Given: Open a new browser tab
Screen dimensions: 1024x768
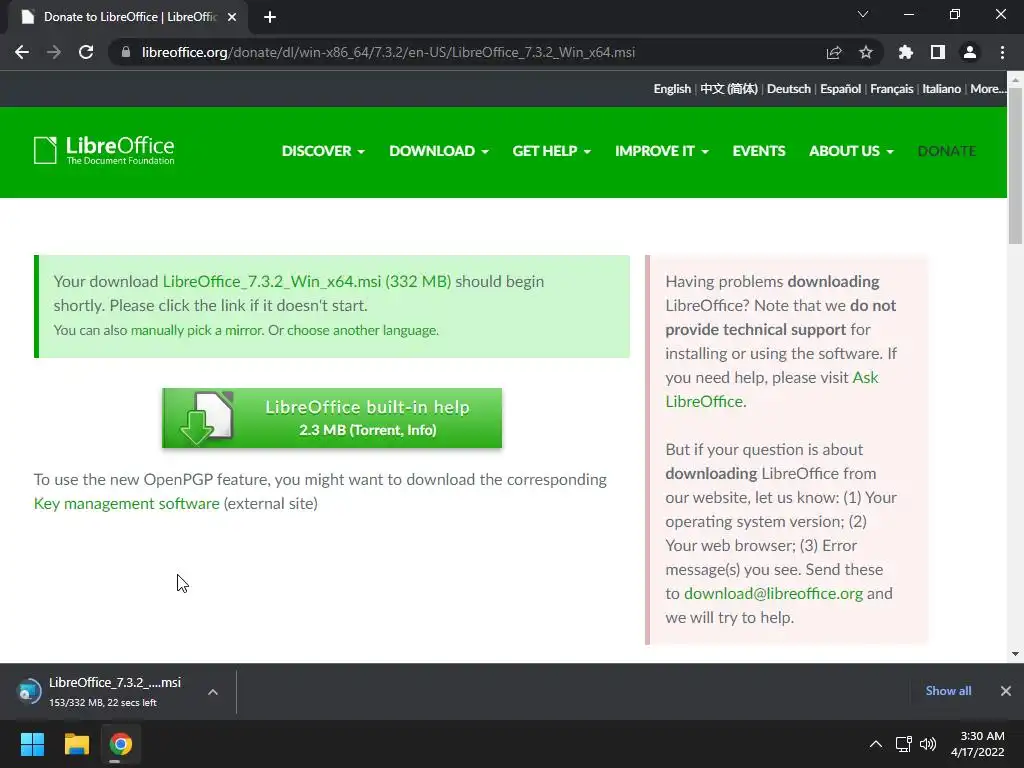Looking at the screenshot, I should coord(270,17).
